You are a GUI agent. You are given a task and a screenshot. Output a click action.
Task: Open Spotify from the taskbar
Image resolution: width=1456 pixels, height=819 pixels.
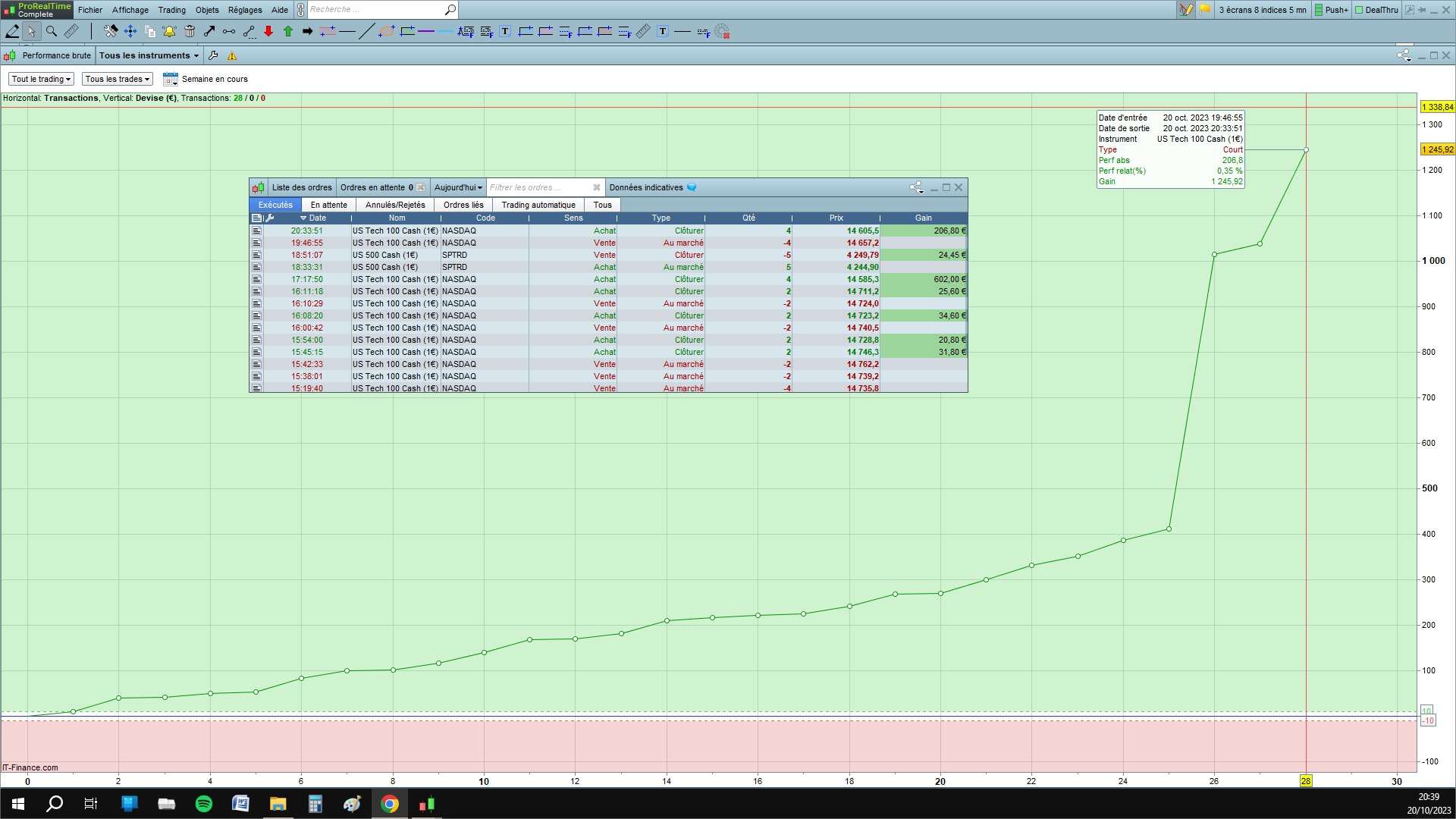click(204, 804)
